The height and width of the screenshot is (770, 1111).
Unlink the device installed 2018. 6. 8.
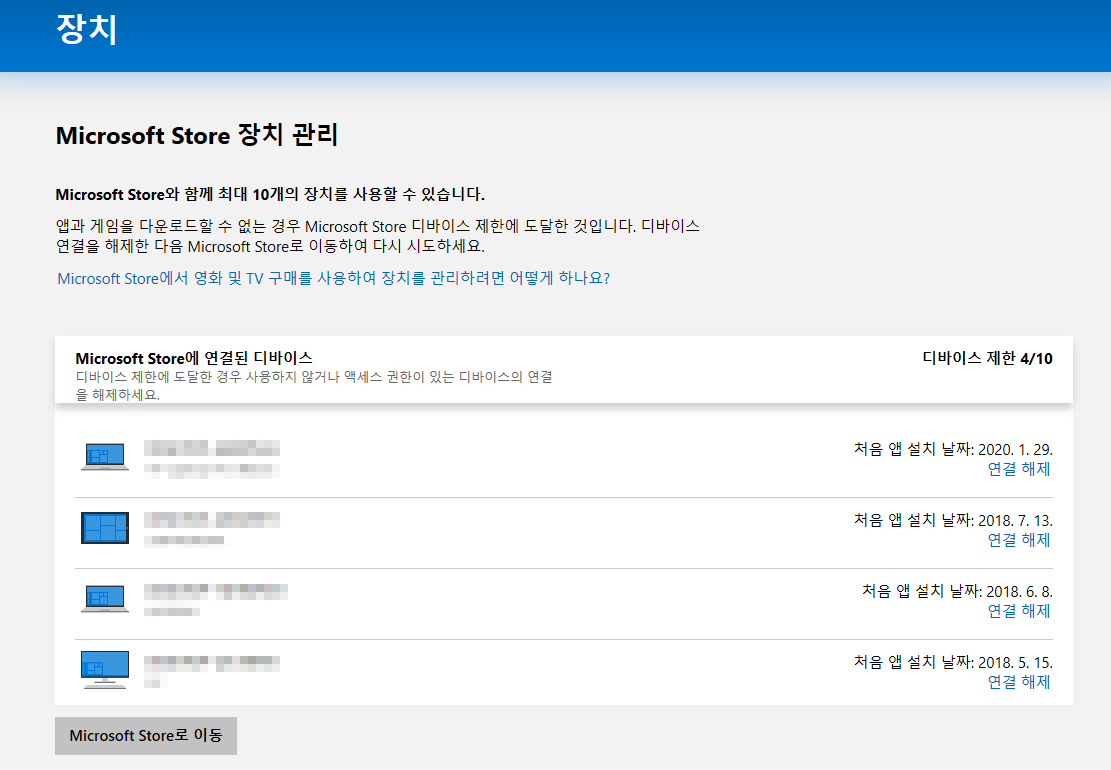point(1019,611)
